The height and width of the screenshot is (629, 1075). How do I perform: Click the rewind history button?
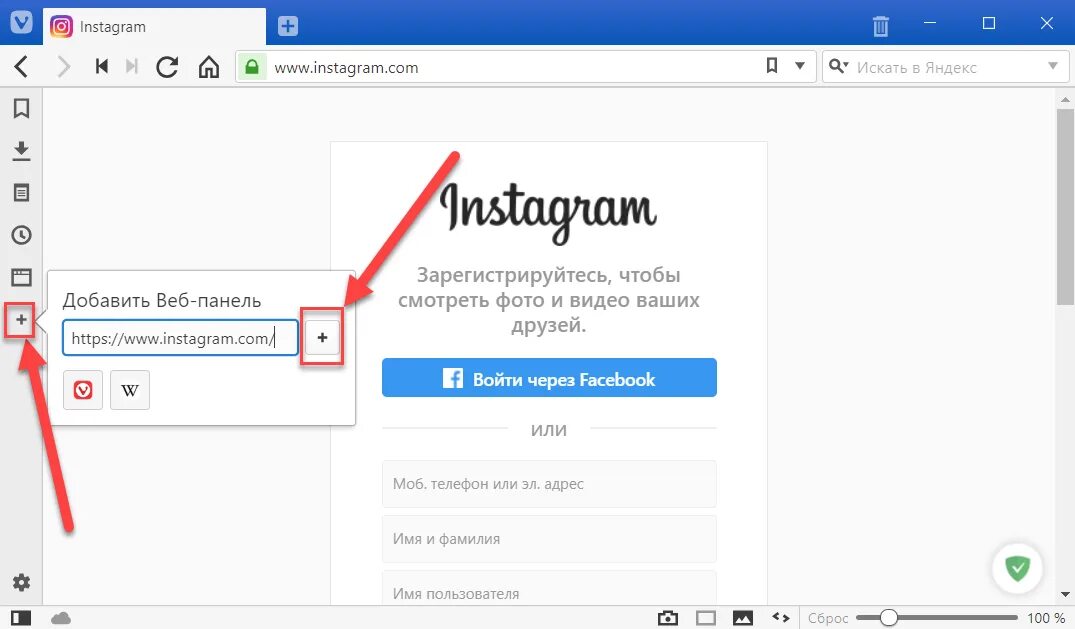tap(101, 67)
